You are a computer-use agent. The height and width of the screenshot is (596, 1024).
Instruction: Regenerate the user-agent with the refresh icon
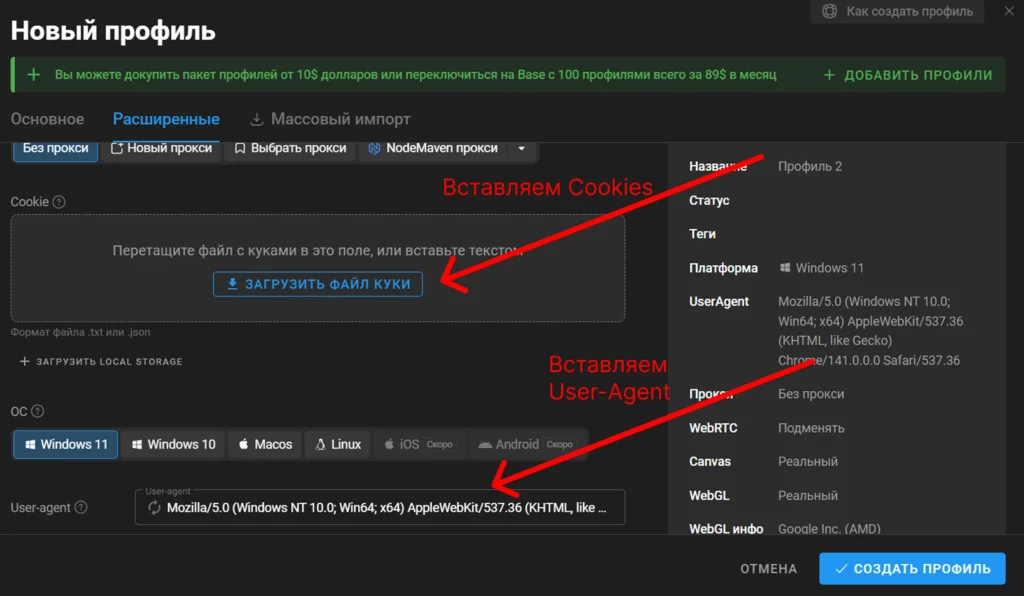tap(154, 508)
